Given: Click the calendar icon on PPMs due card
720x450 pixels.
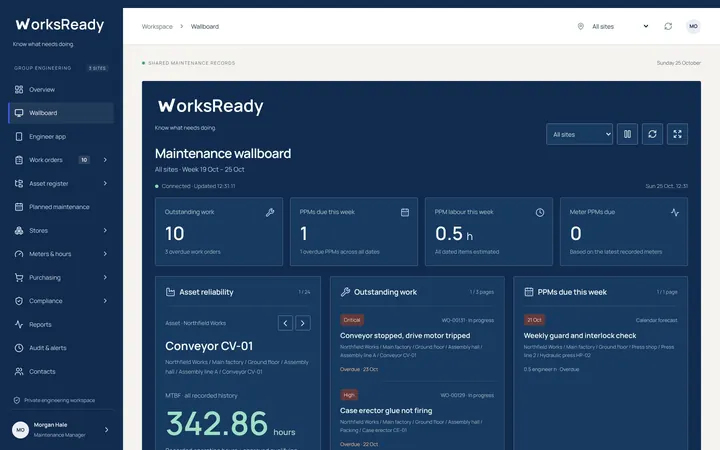Looking at the screenshot, I should [x=405, y=212].
